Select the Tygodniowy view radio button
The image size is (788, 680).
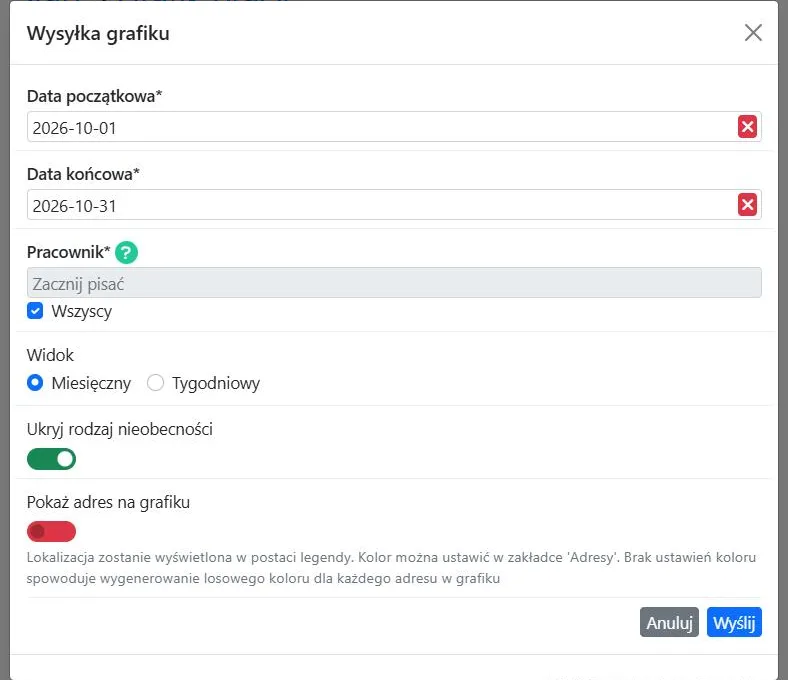pos(155,383)
